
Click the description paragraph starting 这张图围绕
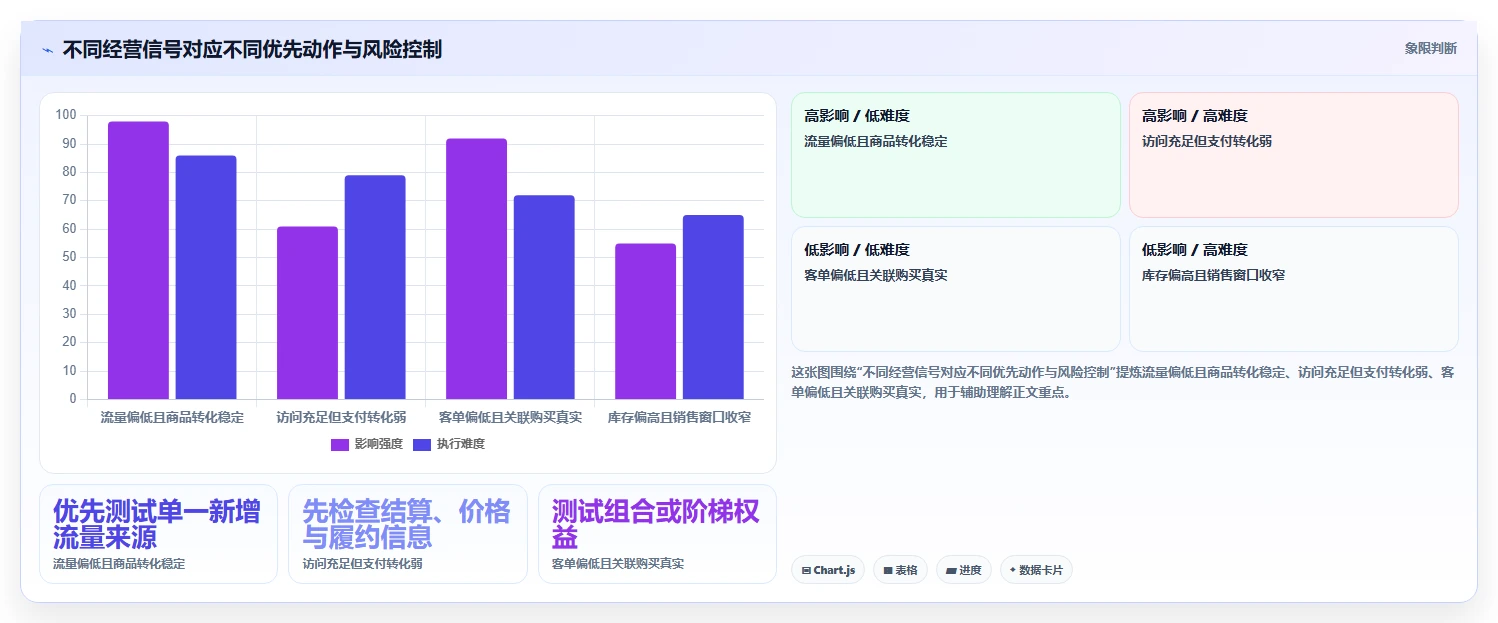(x=1123, y=382)
